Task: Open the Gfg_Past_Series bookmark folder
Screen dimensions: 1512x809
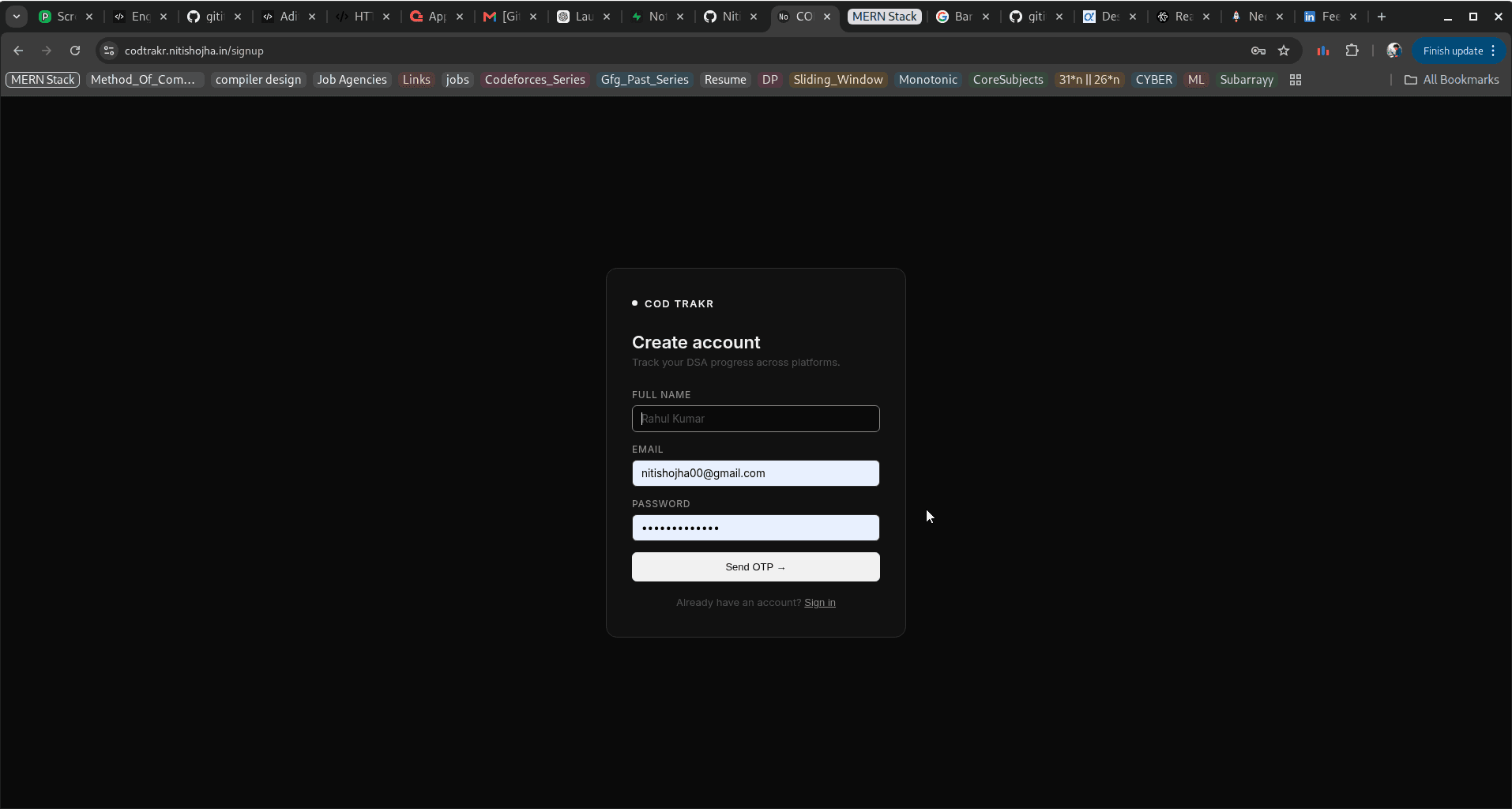Action: click(645, 80)
